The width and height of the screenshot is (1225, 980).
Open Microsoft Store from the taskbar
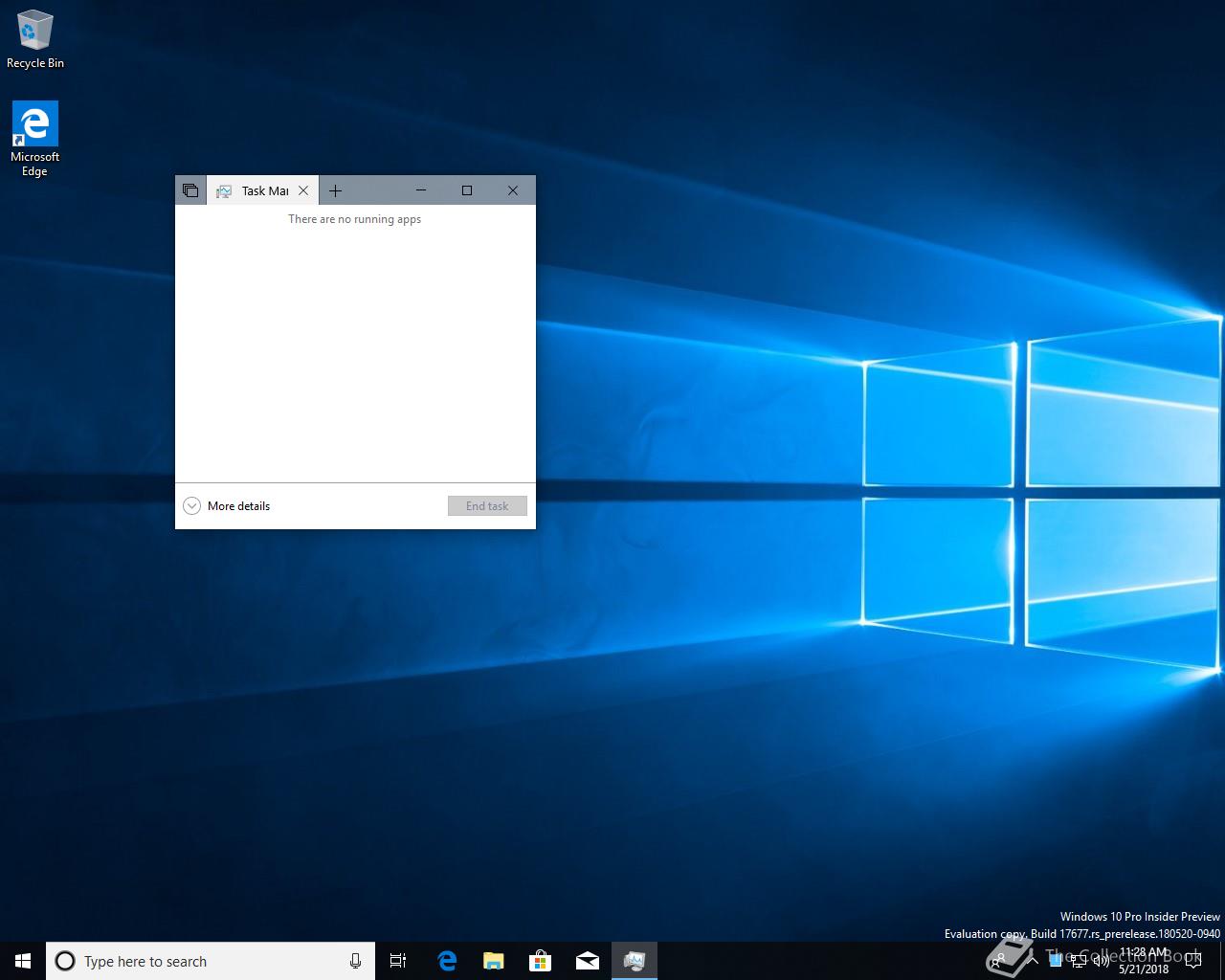pos(540,961)
